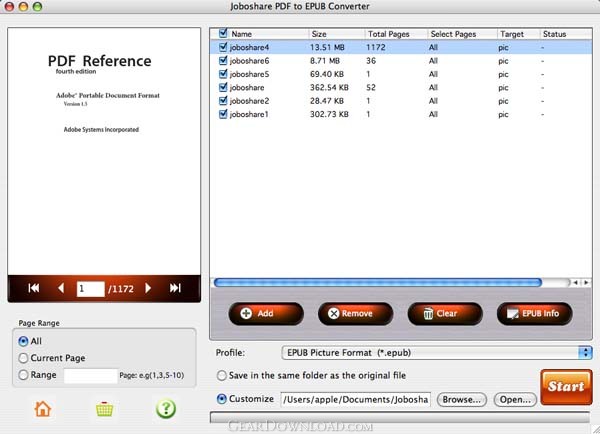The height and width of the screenshot is (434, 600).
Task: Go to first page of preview
Action: point(34,288)
